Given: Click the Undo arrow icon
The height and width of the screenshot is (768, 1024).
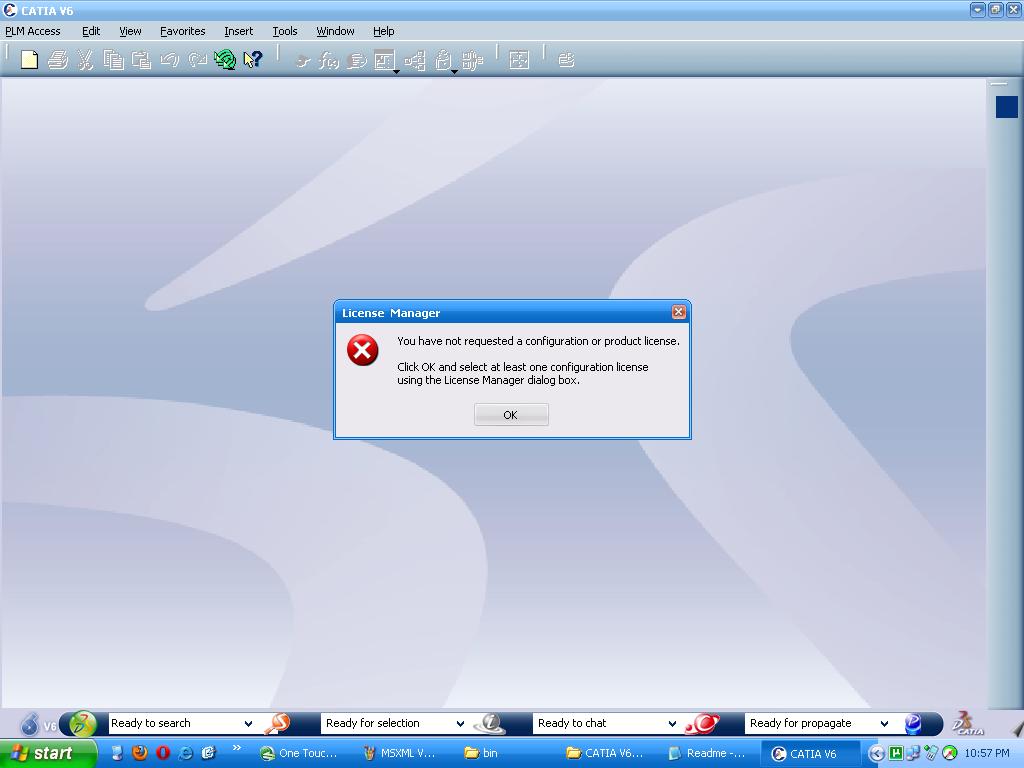Looking at the screenshot, I should [169, 60].
